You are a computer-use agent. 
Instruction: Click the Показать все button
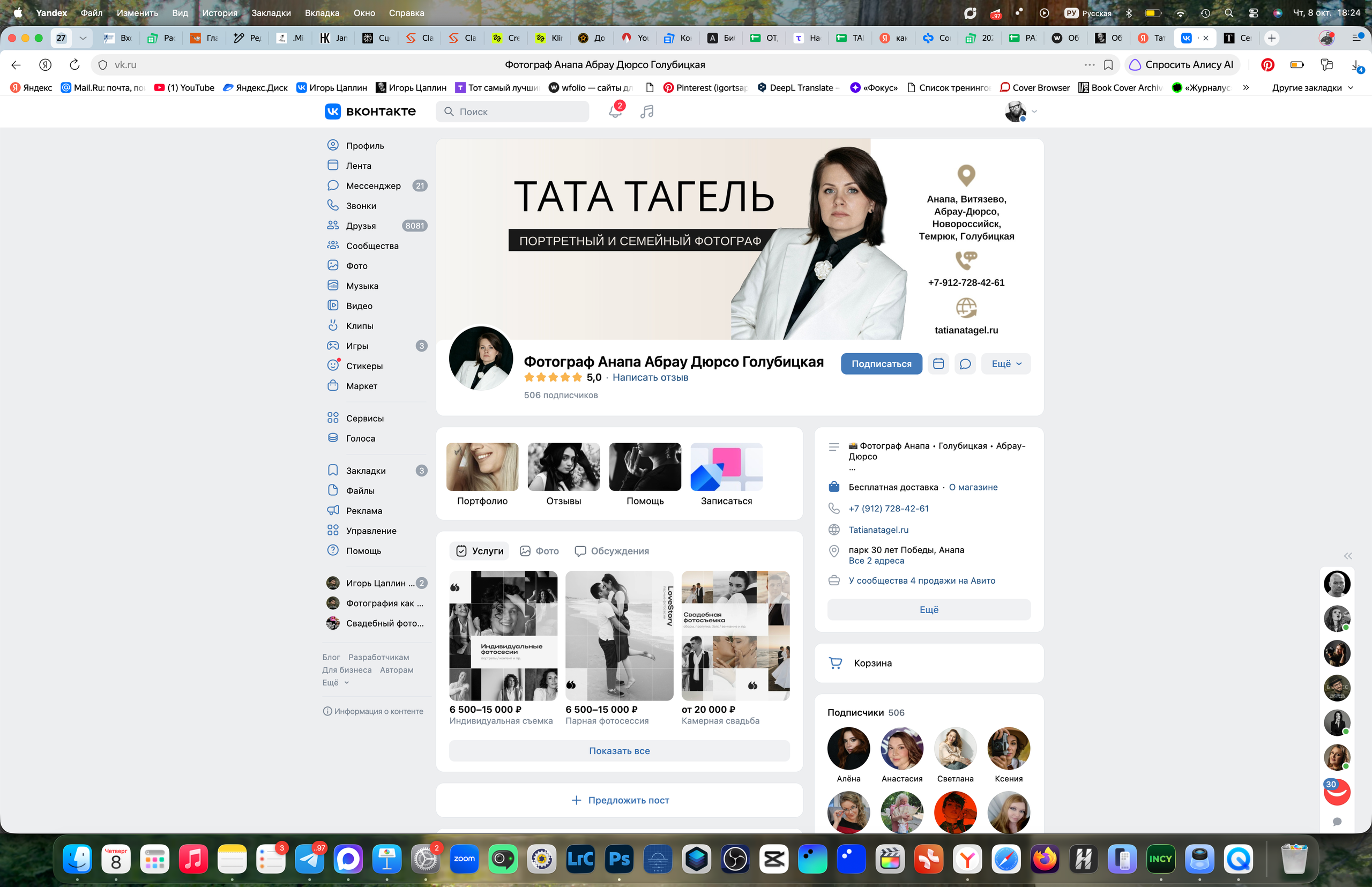pyautogui.click(x=619, y=750)
